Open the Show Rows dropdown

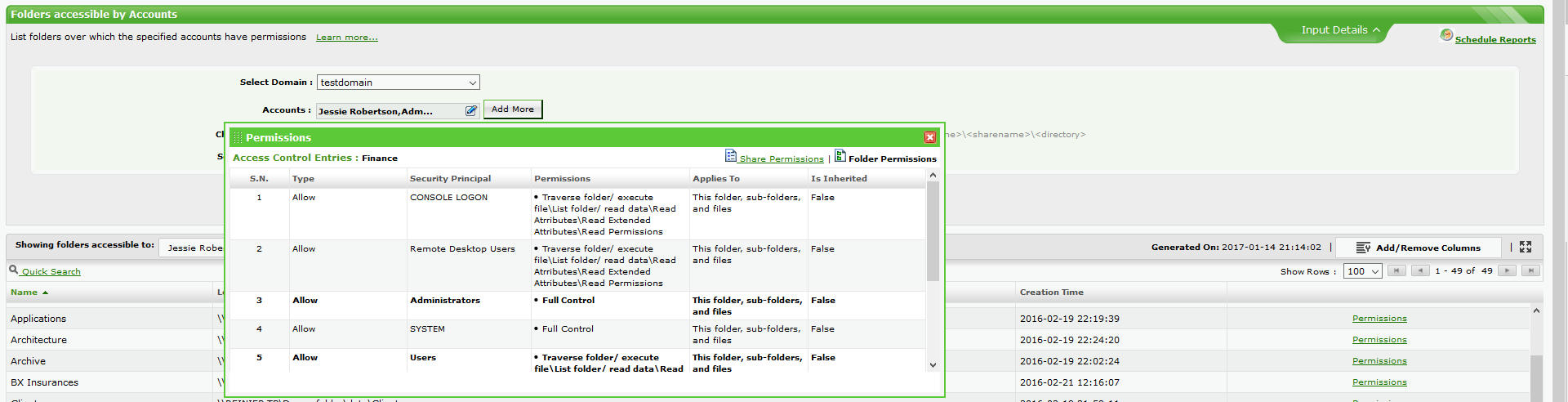(1363, 271)
